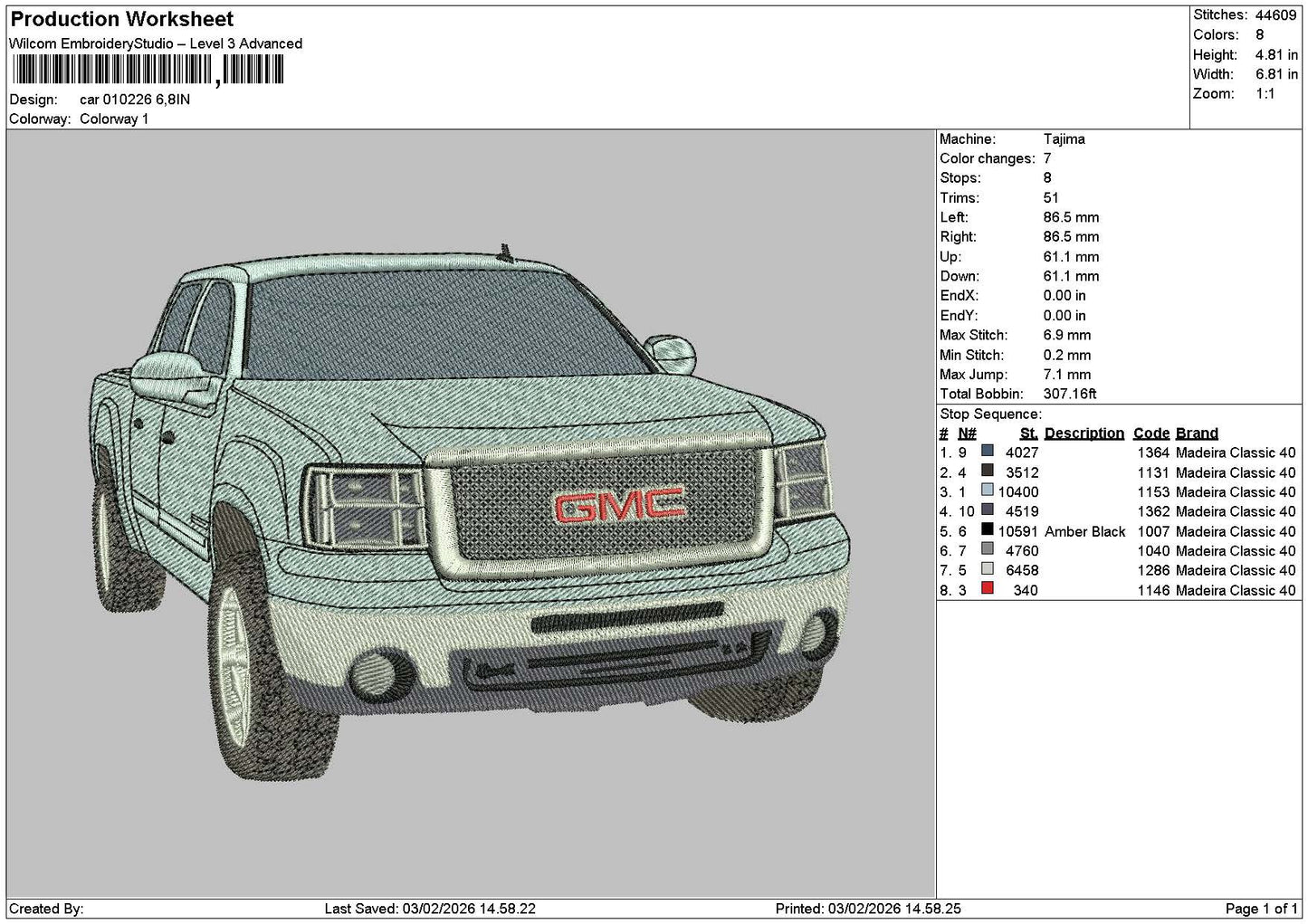Click the Zoom value 1:1
Screen dimensions: 1308x924
(x=1265, y=94)
